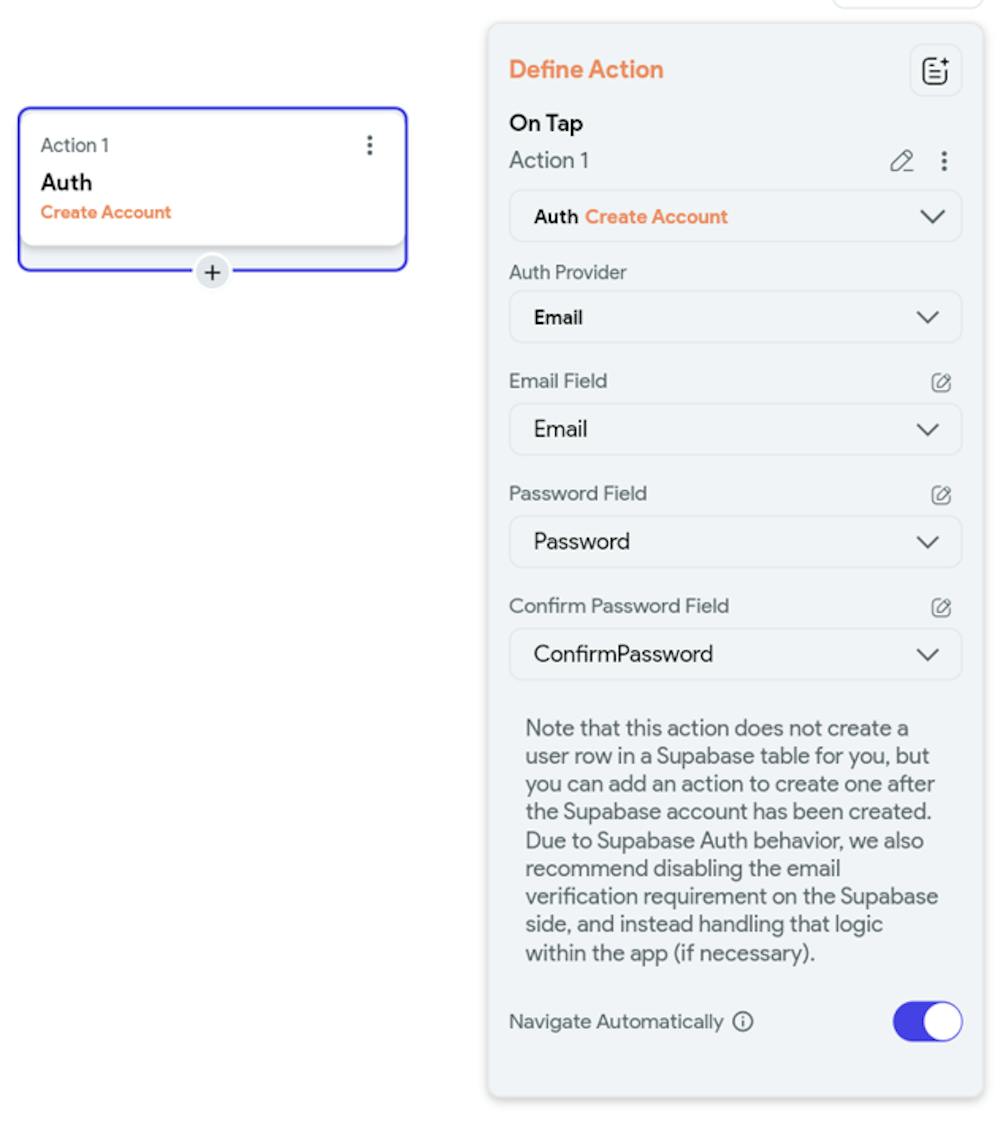Select the Create Account label on the action card

coord(106,212)
